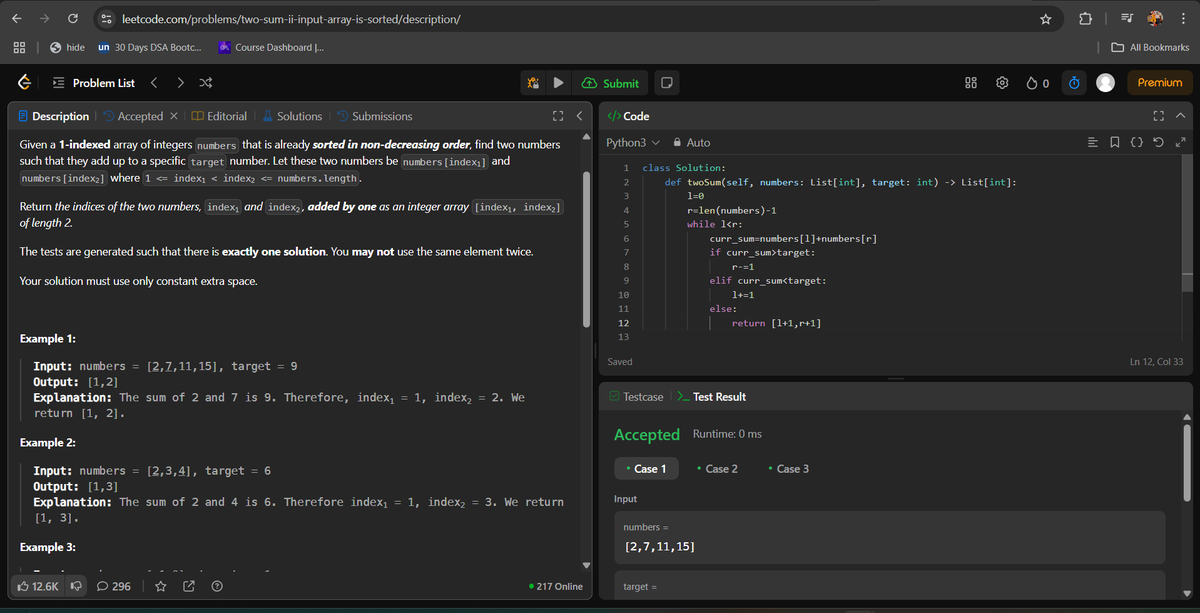Switch to the Solutions tab
Viewport: 1200px width, 613px height.
coord(291,116)
